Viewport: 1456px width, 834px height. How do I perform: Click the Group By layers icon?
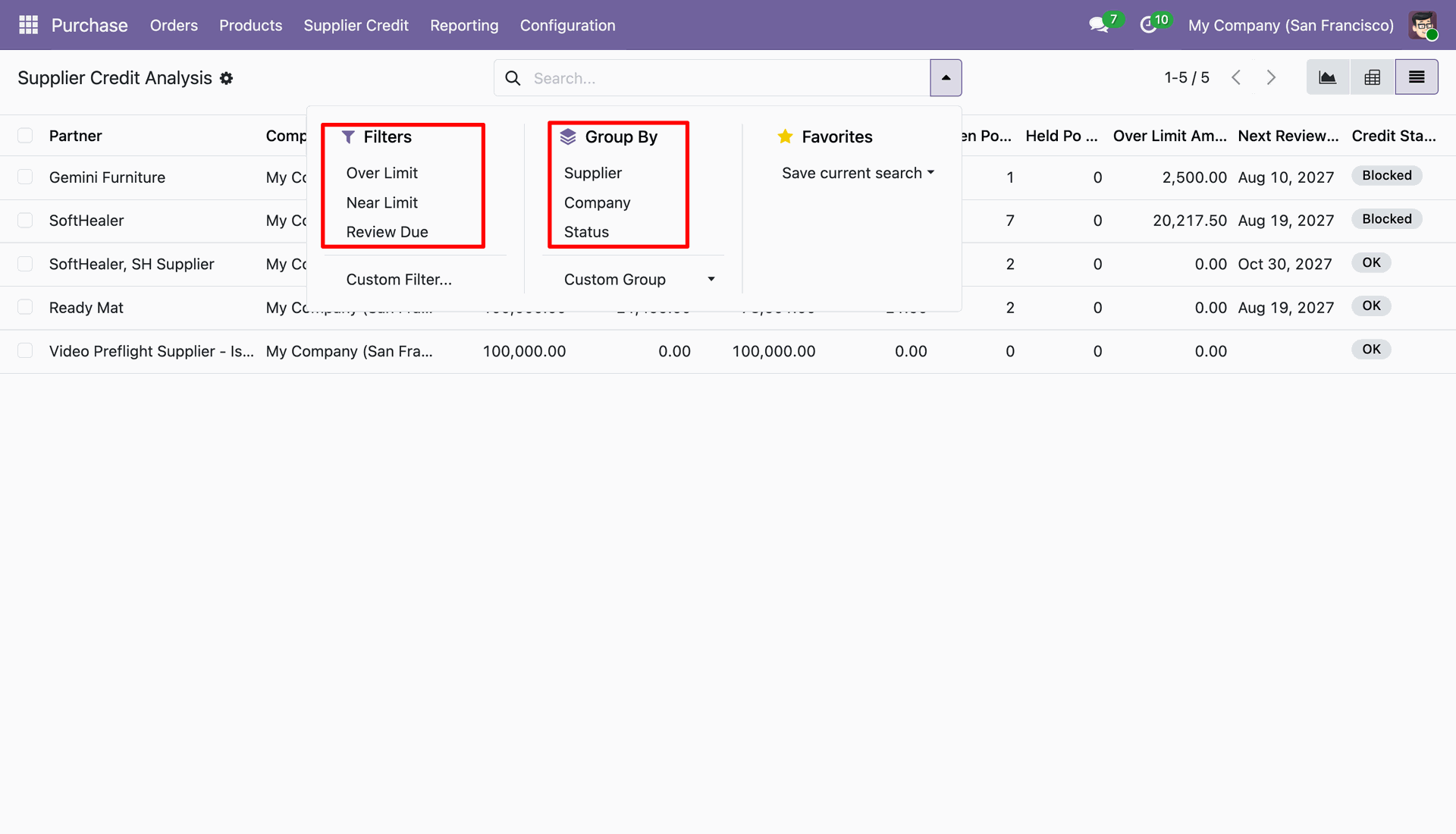pos(568,137)
